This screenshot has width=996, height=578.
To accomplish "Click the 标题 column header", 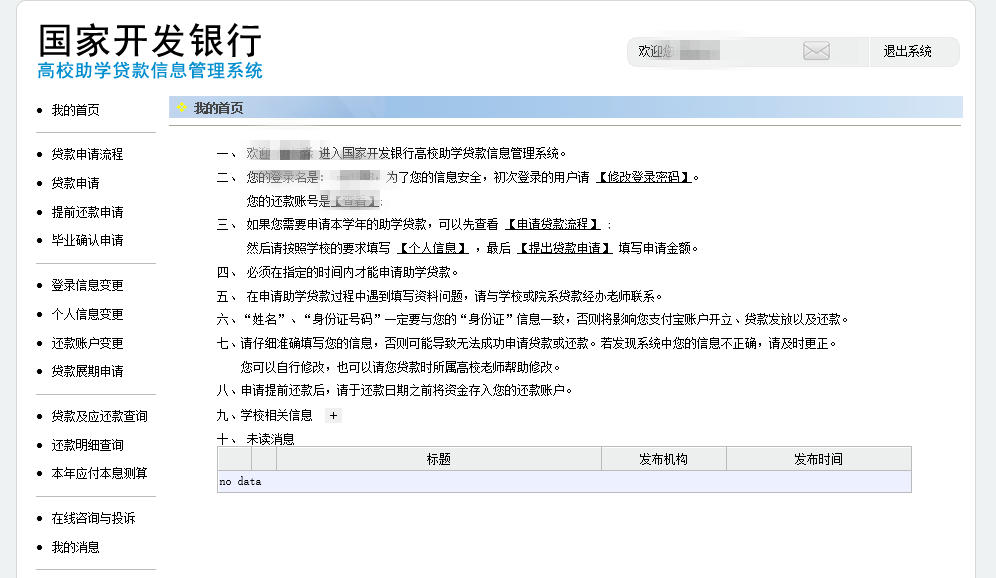I will click(x=439, y=459).
